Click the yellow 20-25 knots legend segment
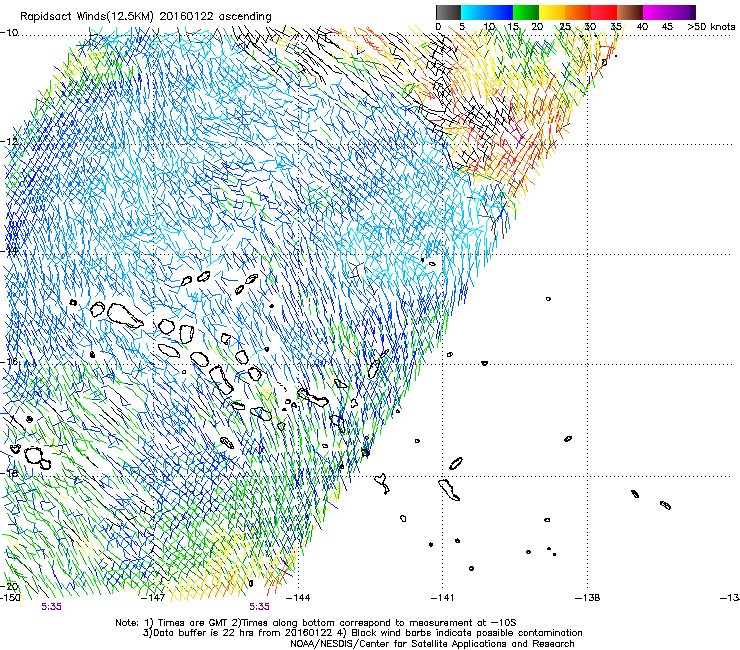 click(x=552, y=12)
